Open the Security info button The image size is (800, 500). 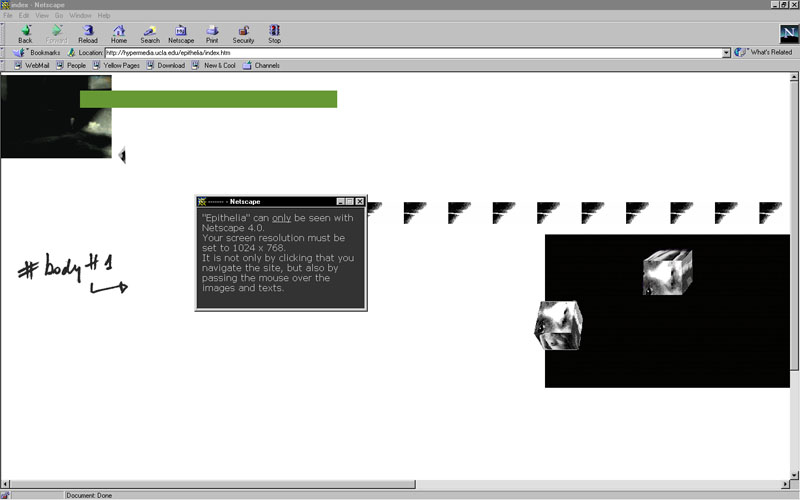[243, 34]
